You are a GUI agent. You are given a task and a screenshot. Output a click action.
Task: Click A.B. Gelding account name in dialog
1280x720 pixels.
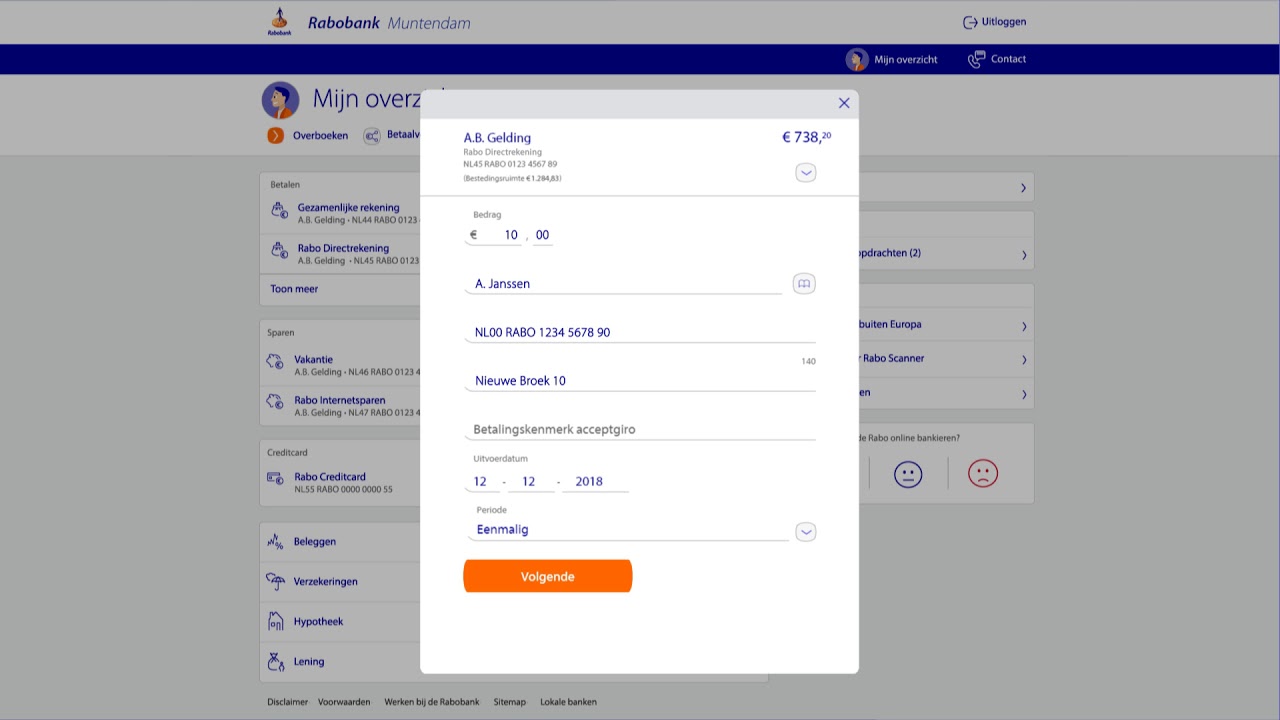point(497,138)
